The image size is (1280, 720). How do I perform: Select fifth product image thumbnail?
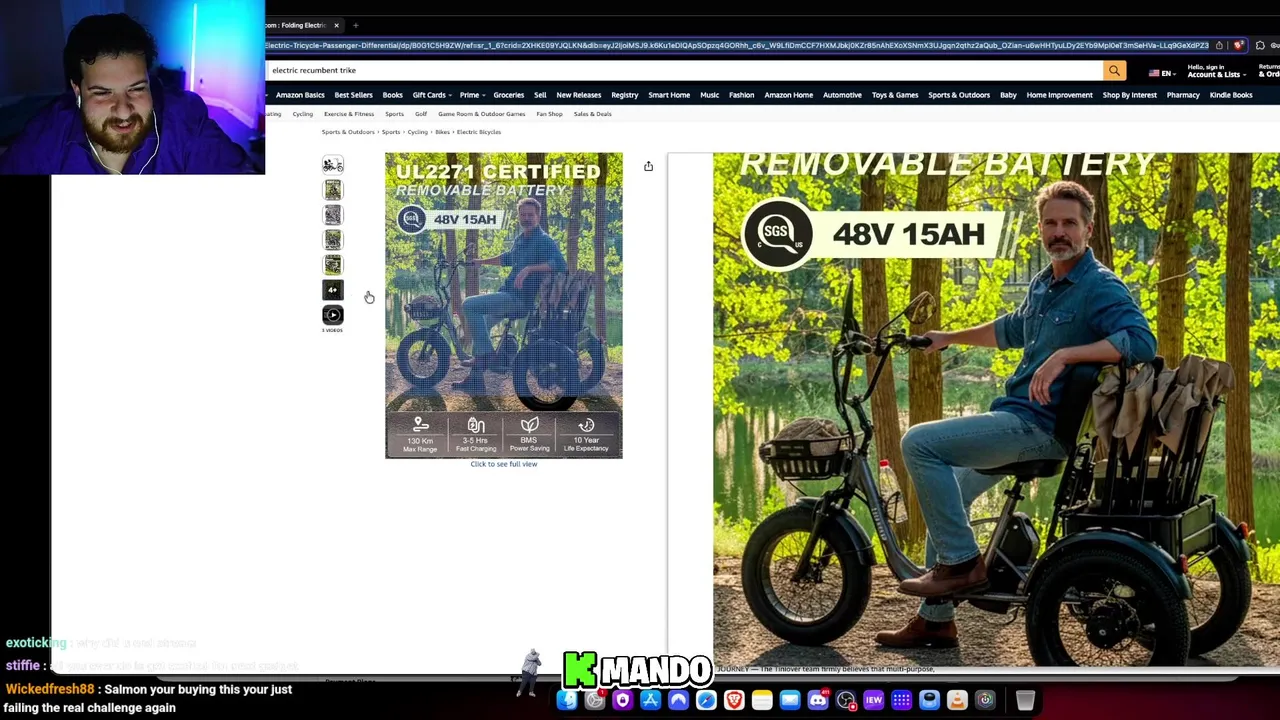333,265
